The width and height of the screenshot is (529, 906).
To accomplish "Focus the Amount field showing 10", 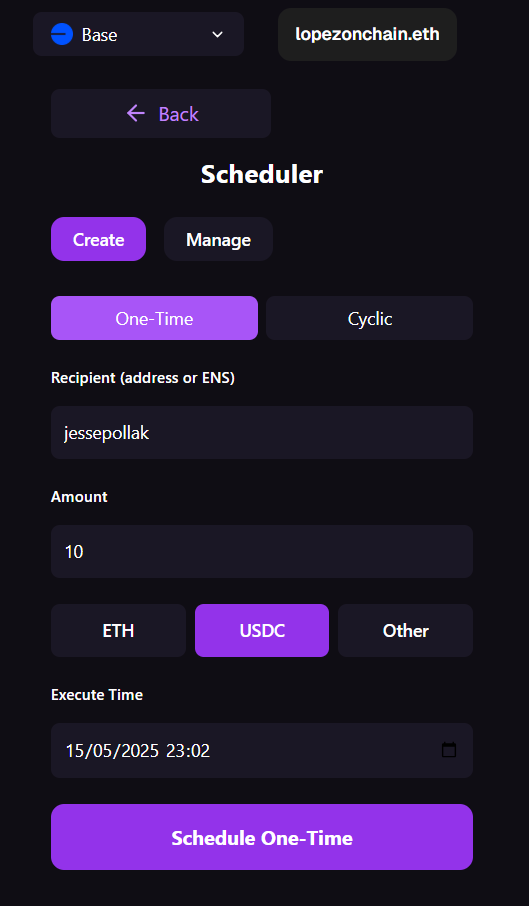I will pos(262,552).
